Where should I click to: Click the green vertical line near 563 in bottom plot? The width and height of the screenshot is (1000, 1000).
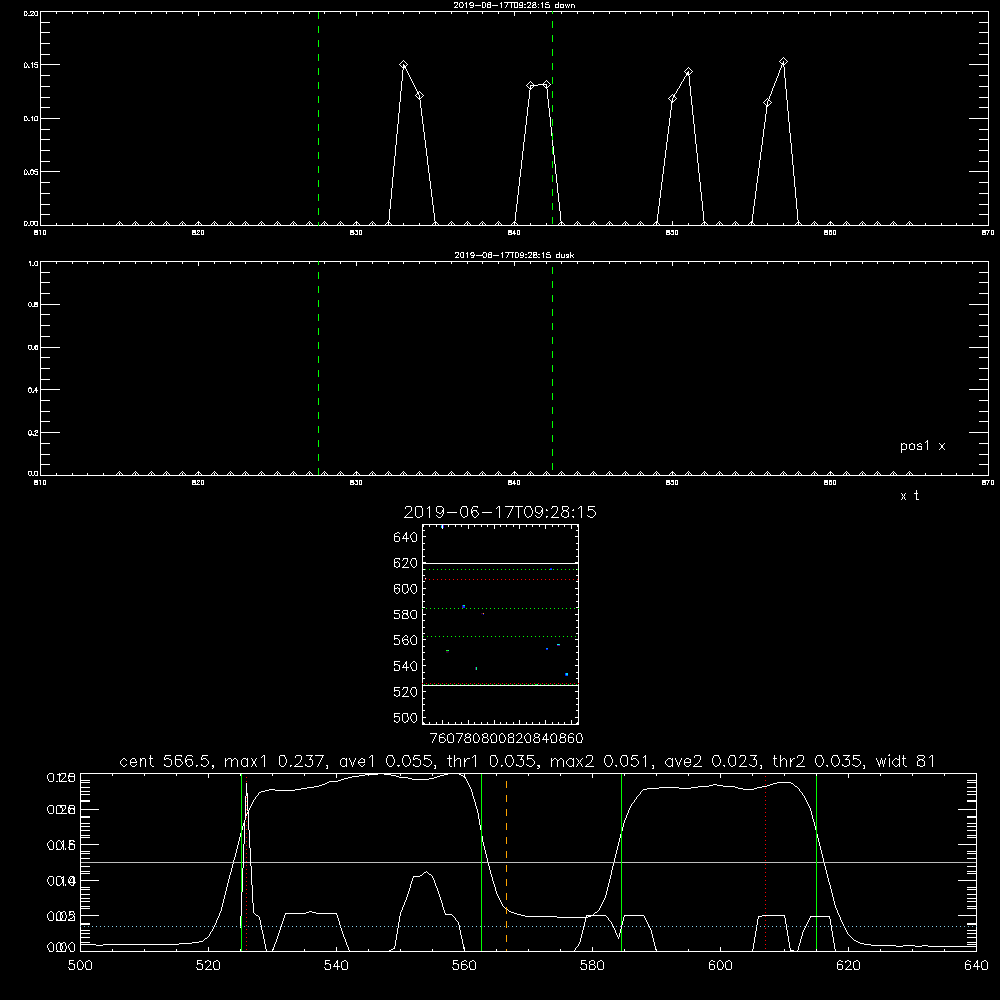[481, 862]
